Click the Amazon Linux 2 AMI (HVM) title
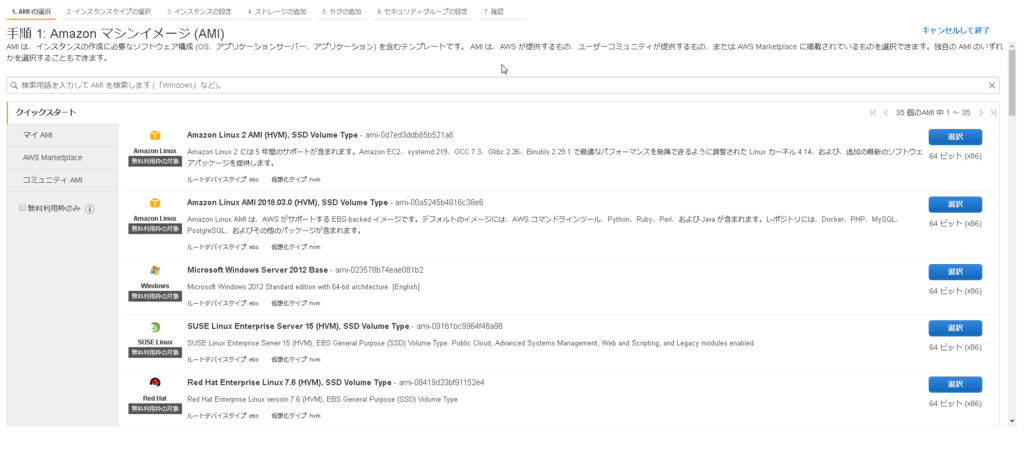Screen dimensions: 1024x458 pos(272,135)
